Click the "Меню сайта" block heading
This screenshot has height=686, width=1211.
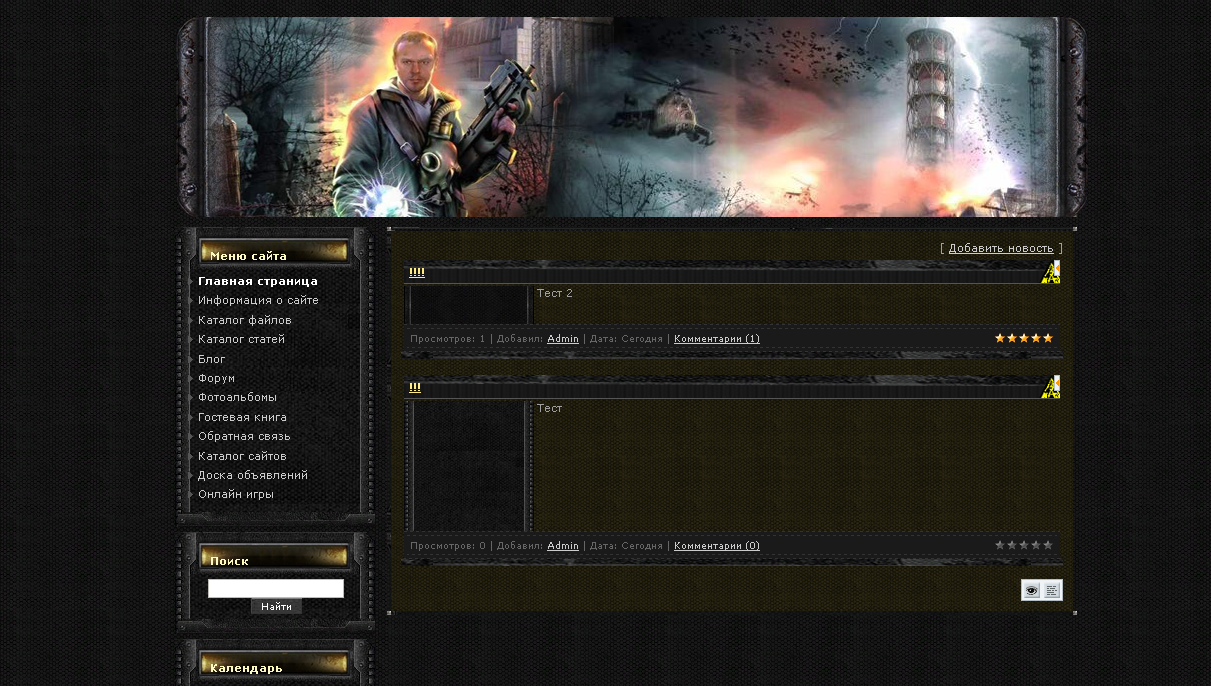point(248,256)
